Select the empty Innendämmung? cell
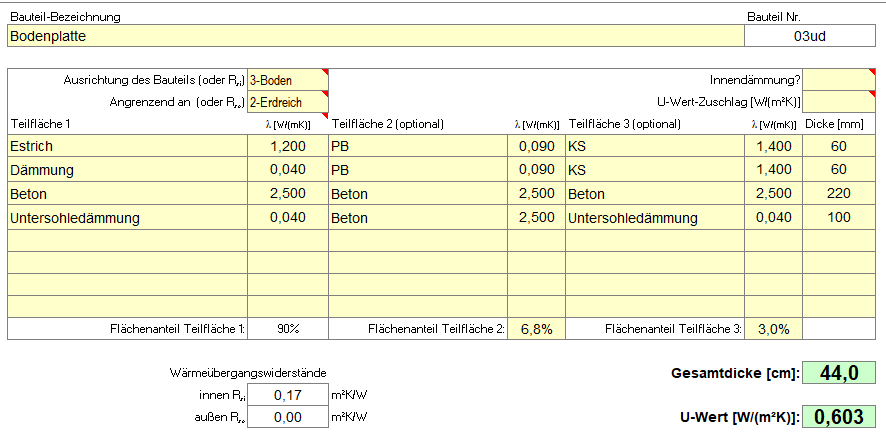The height and width of the screenshot is (439, 886). (840, 80)
